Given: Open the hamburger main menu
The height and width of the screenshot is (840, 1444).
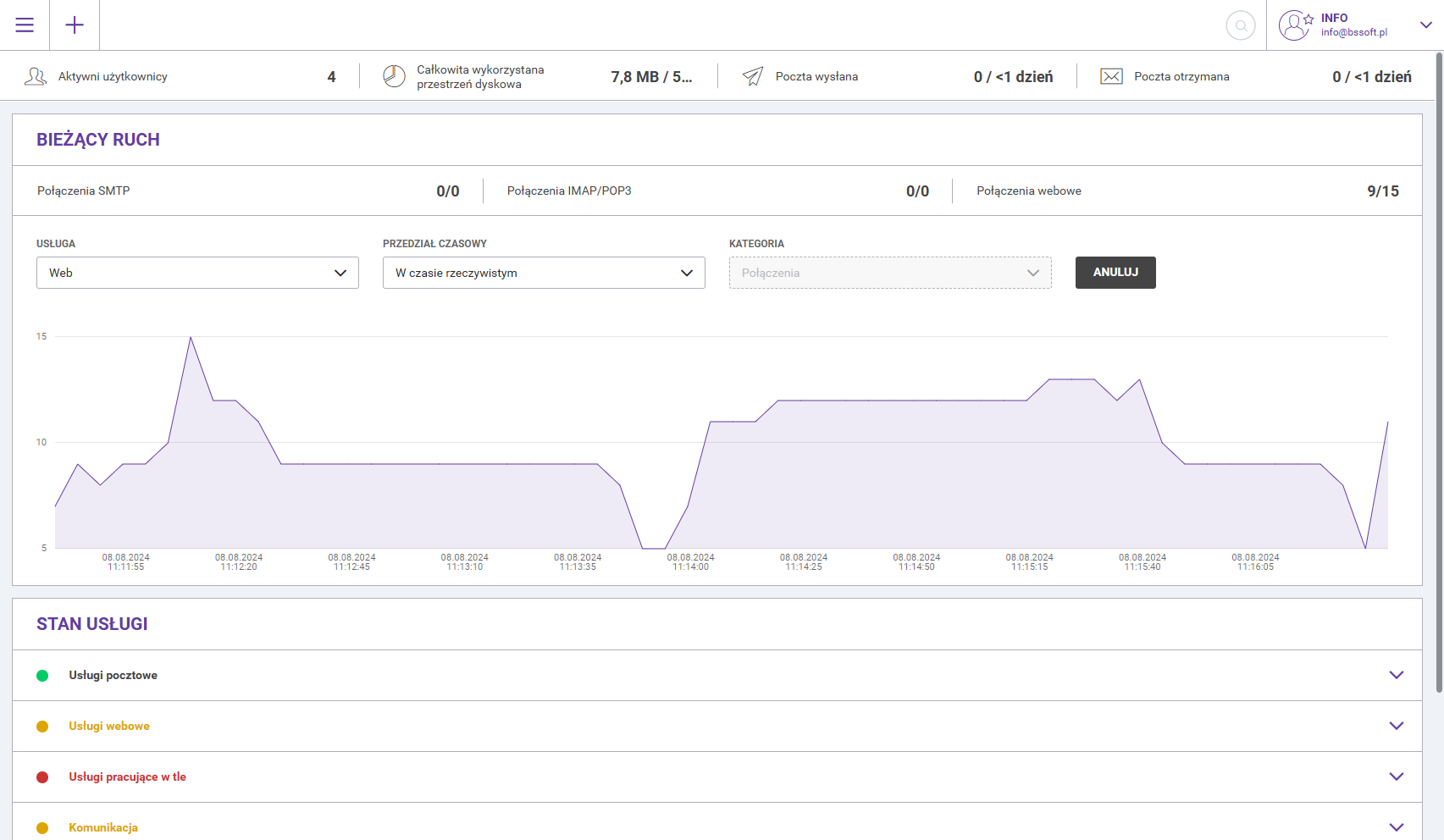Looking at the screenshot, I should coord(25,25).
